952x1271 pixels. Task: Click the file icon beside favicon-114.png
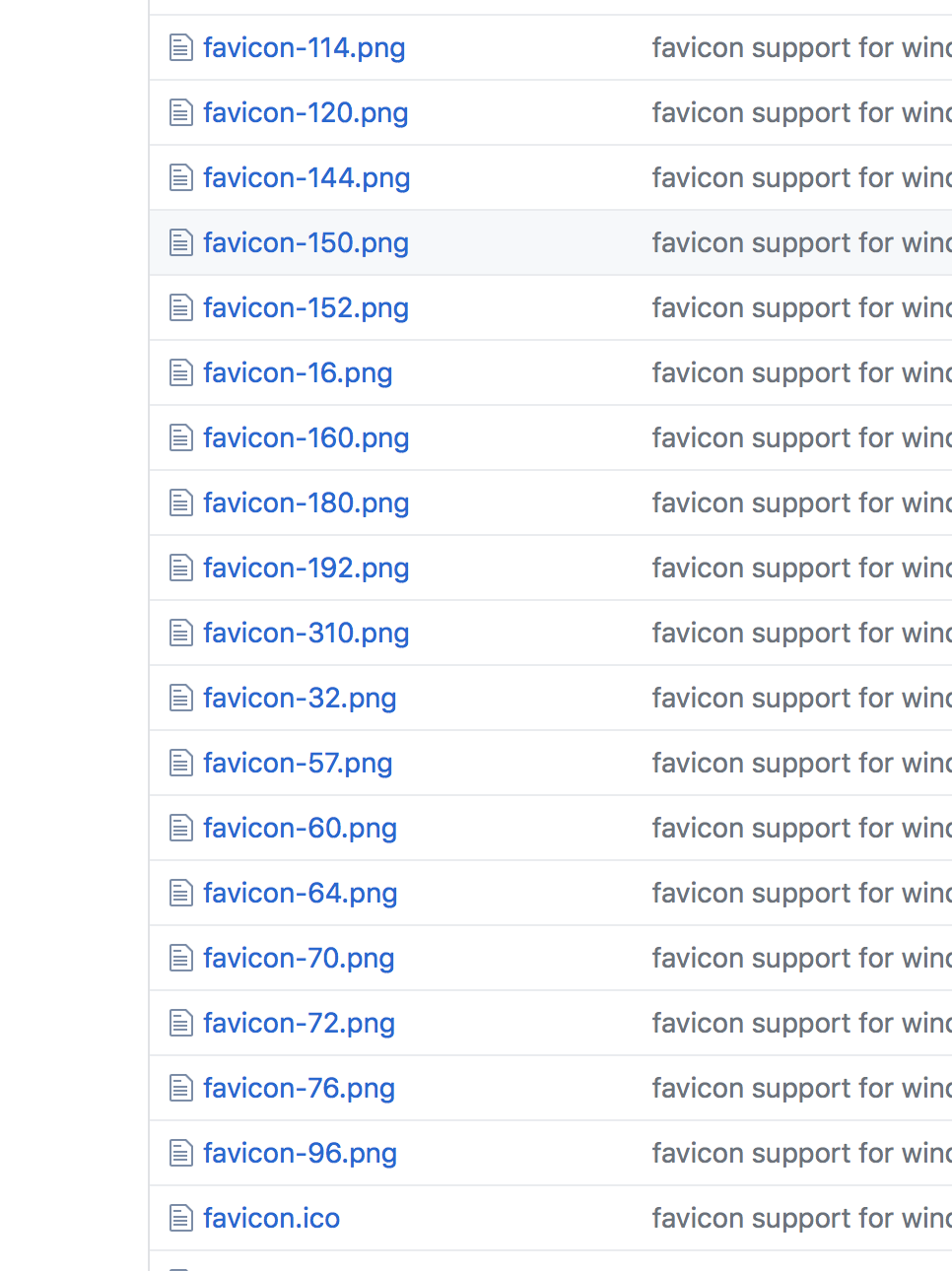[x=181, y=47]
